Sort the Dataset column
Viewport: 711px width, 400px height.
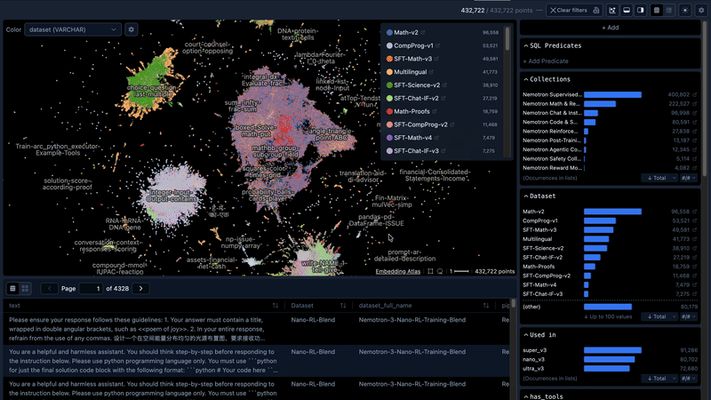pyautogui.click(x=343, y=306)
